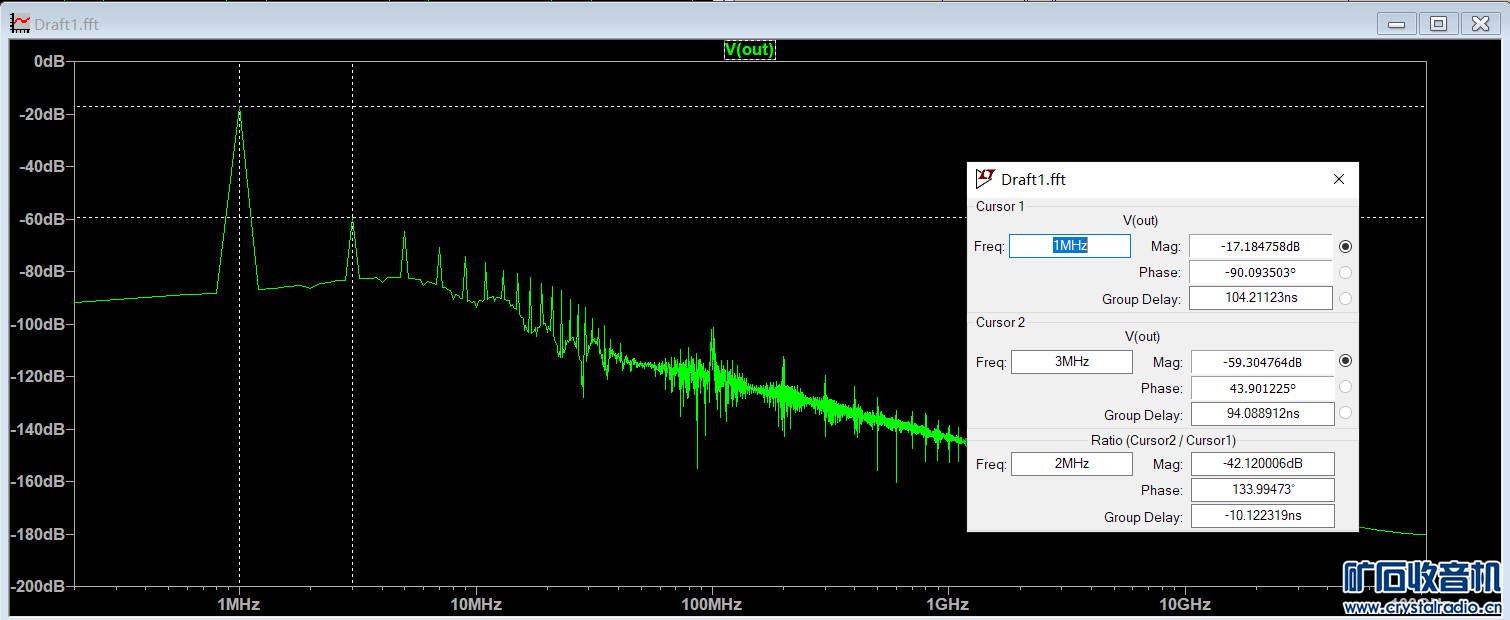Select Cursor 2 Phase radio button
The height and width of the screenshot is (620, 1510).
(x=1345, y=387)
